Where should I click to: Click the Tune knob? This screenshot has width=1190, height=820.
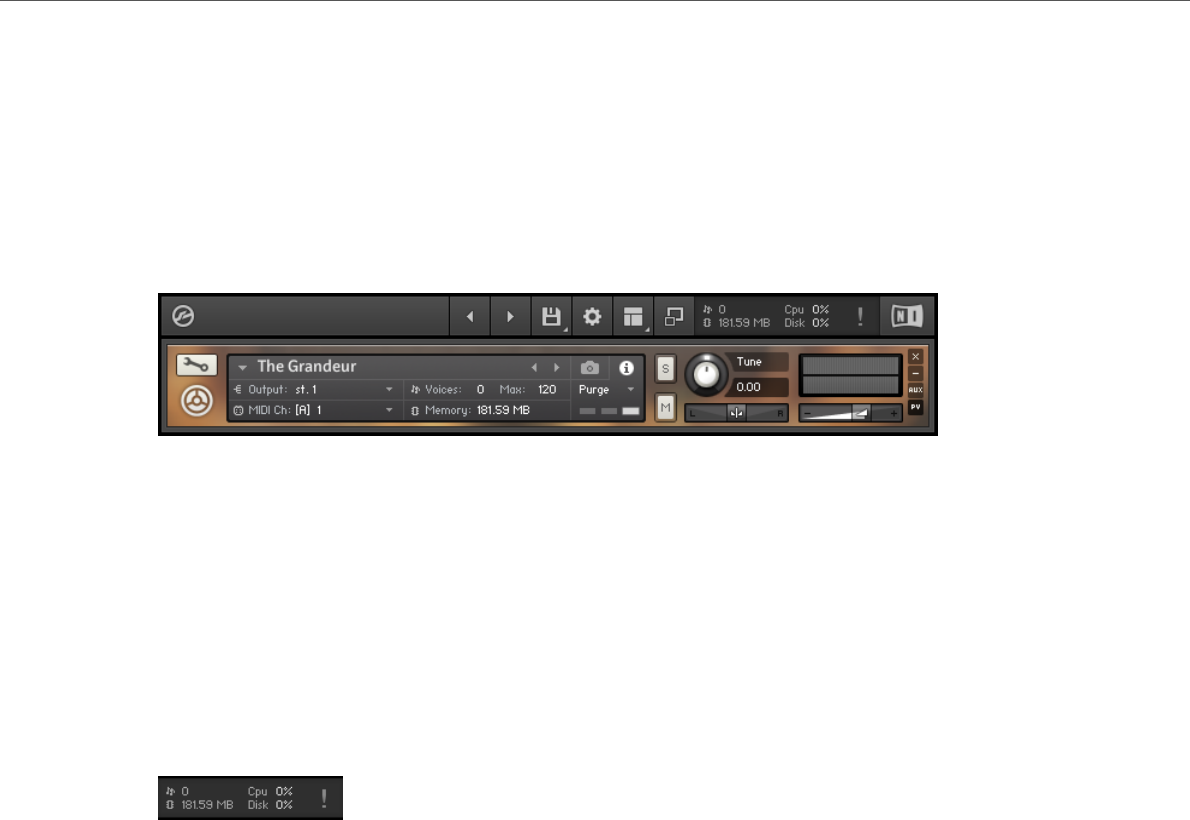(x=707, y=374)
